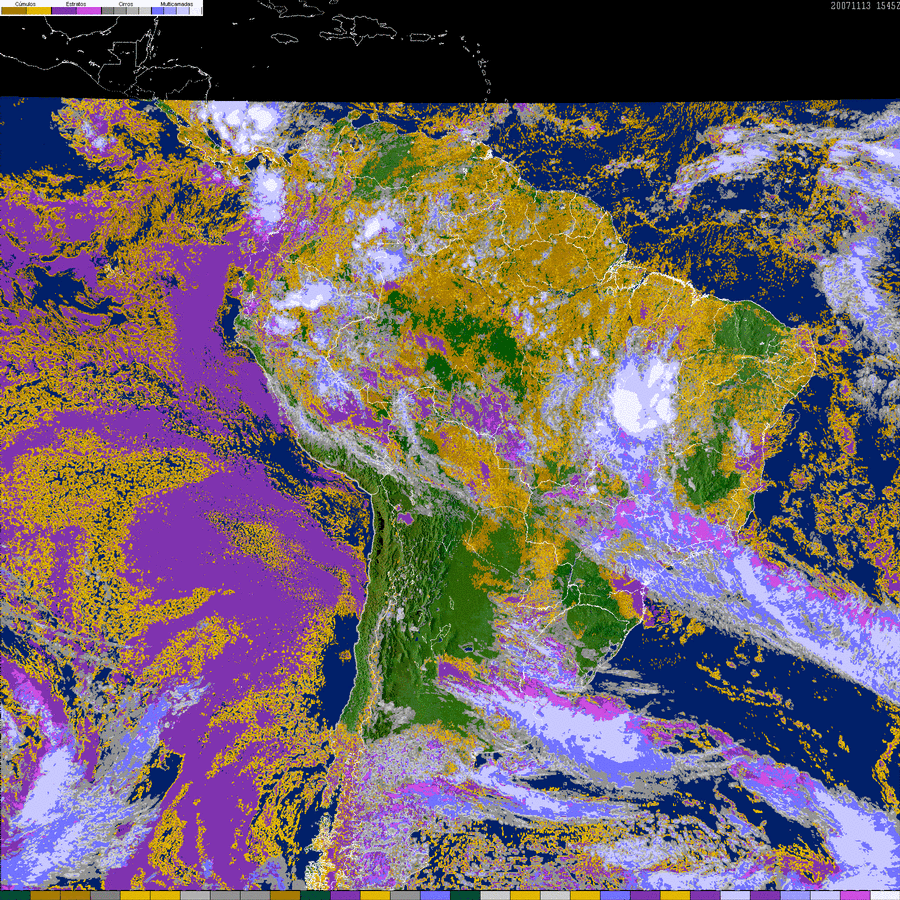The image size is (900, 900).
Task: Choose the saturated blue Multicamadas legend swatch
Action: click(158, 10)
